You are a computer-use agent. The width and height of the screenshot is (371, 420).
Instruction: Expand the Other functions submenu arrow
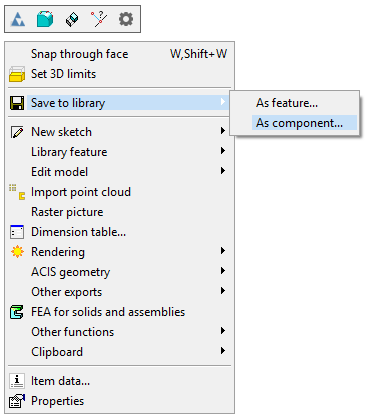coord(223,331)
